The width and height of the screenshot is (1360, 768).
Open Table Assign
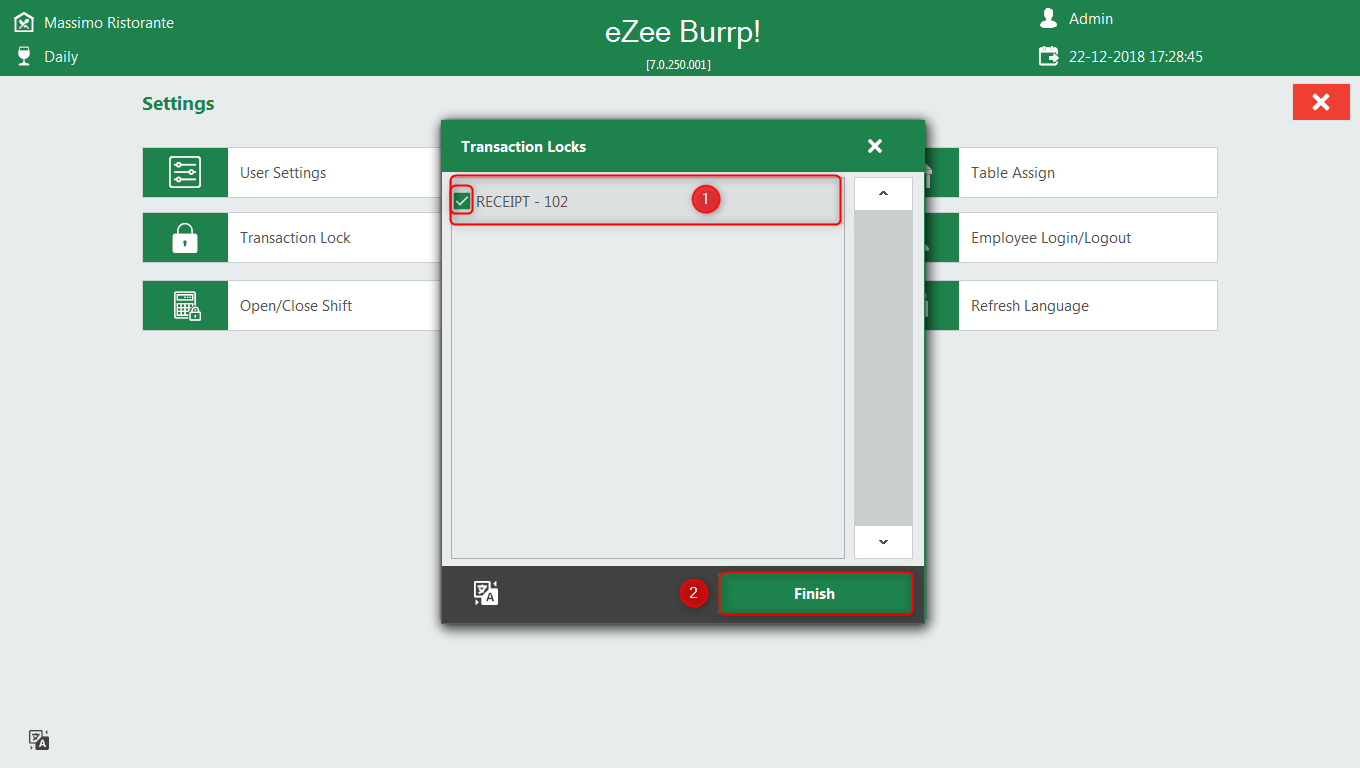1071,173
